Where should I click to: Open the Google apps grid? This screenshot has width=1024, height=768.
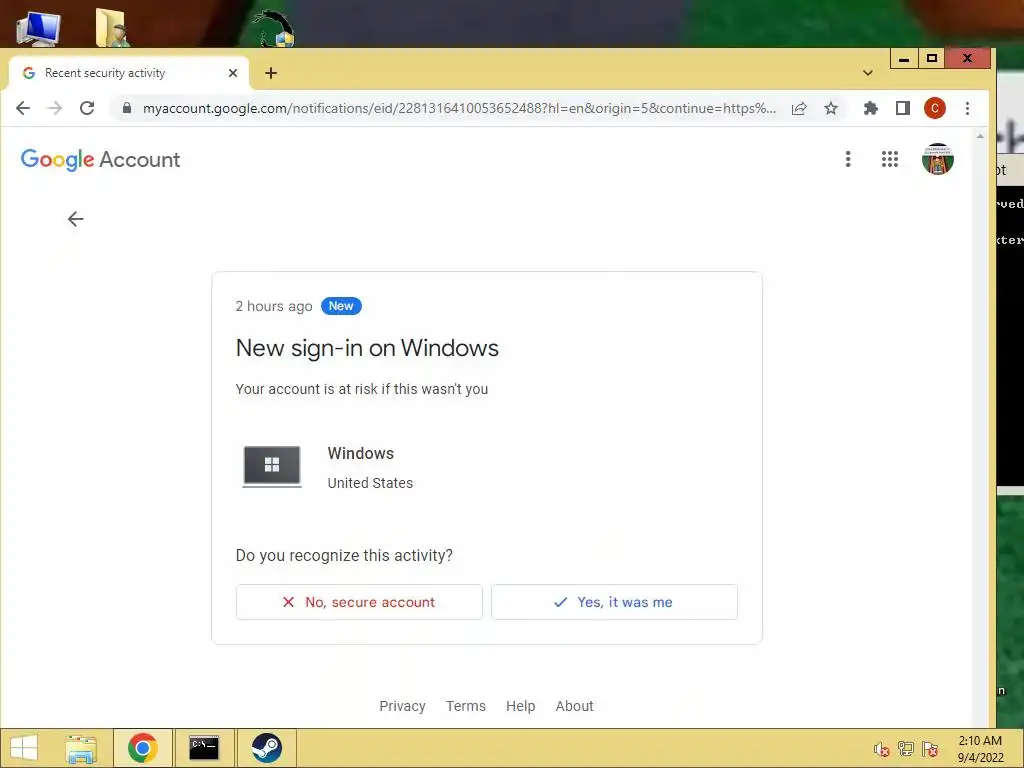(889, 159)
